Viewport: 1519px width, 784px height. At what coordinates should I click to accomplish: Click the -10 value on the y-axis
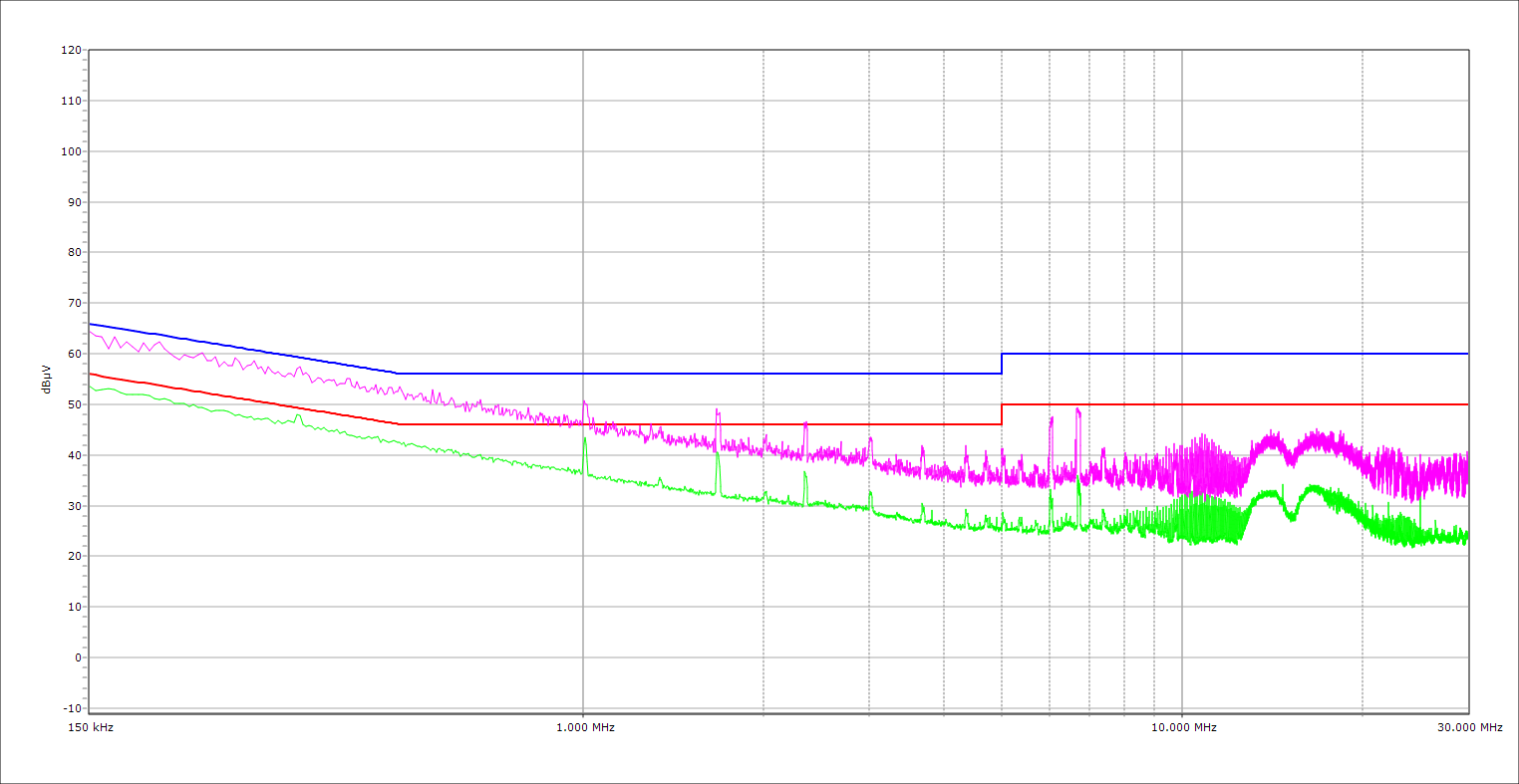71,708
